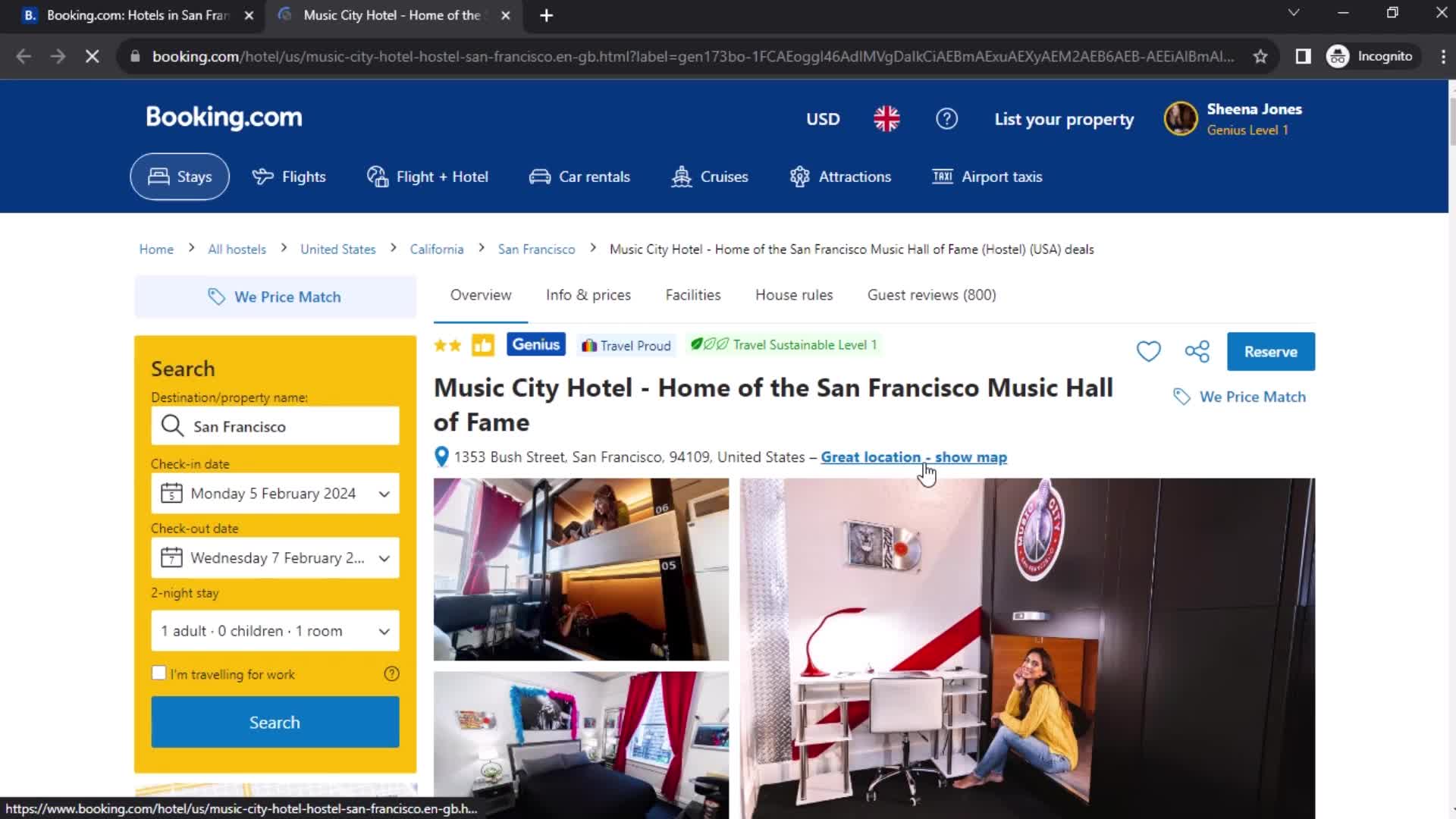Open the Guest reviews 800 tab
Image resolution: width=1456 pixels, height=819 pixels.
point(932,295)
